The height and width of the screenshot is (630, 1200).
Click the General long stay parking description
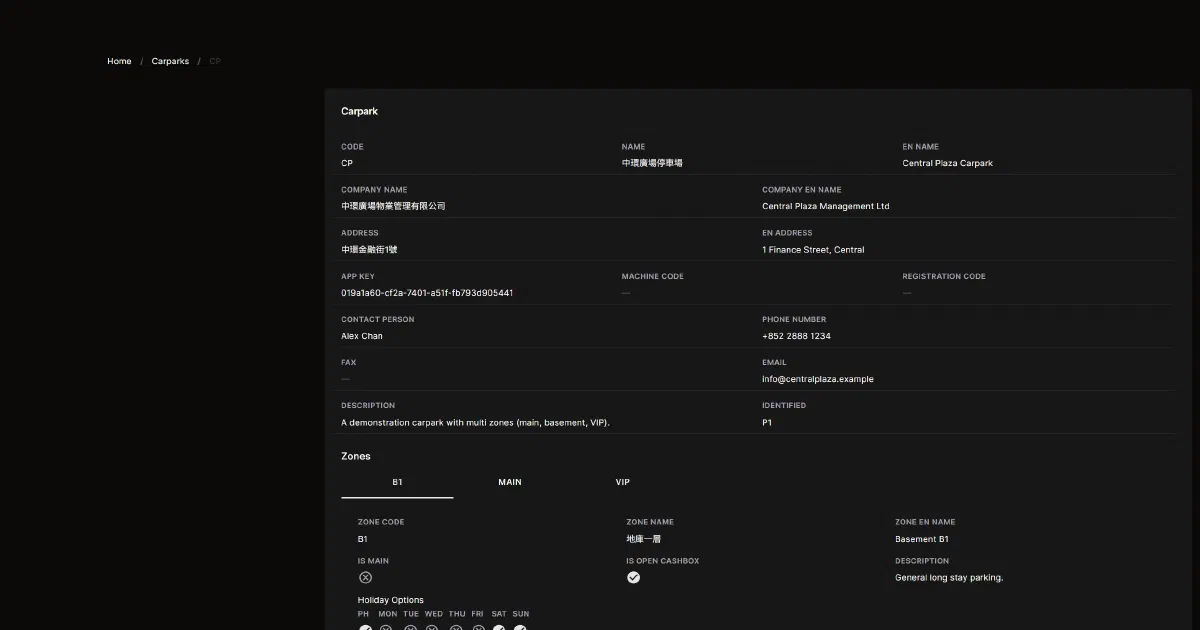[949, 577]
